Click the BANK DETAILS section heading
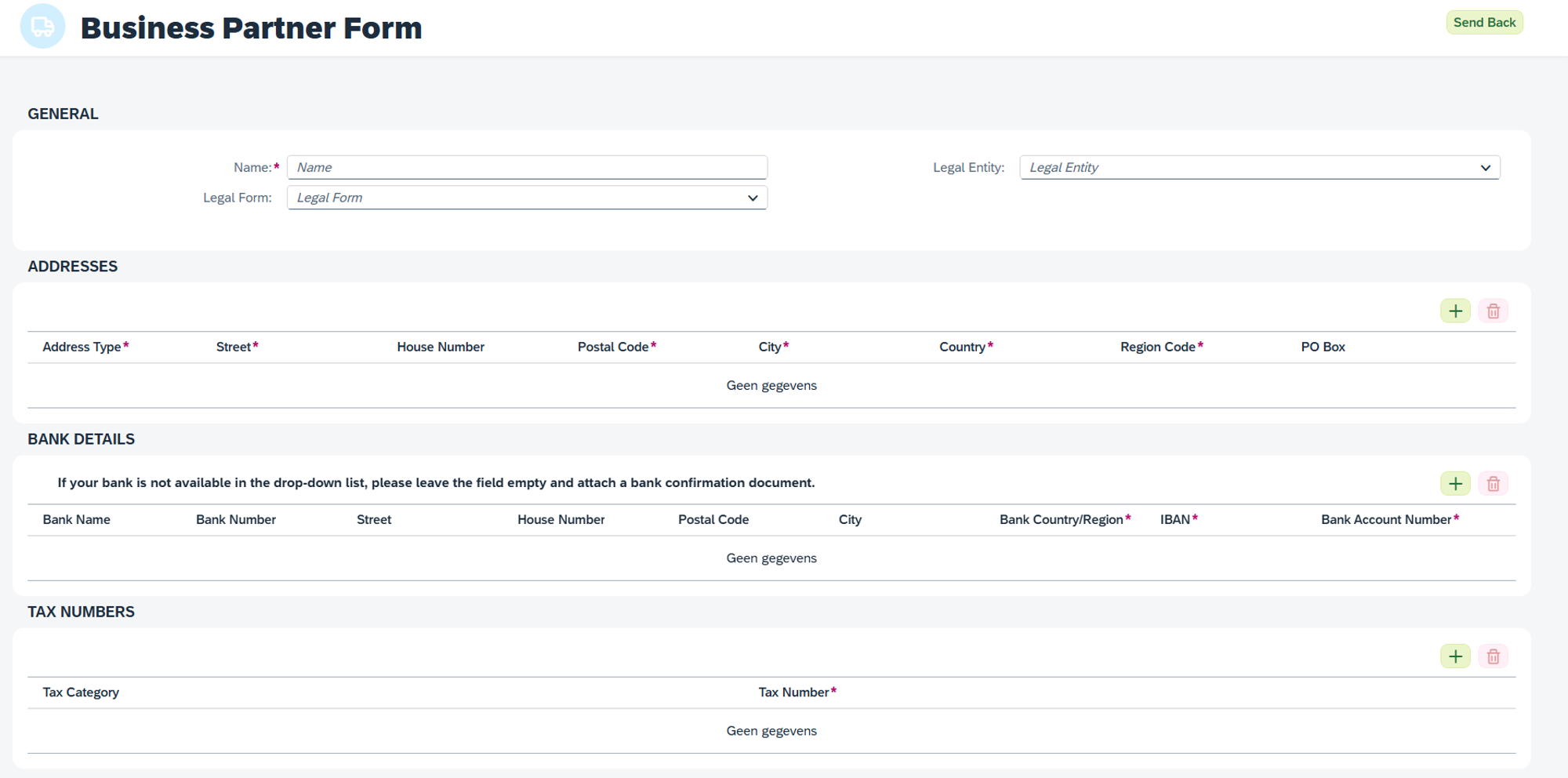 (81, 438)
